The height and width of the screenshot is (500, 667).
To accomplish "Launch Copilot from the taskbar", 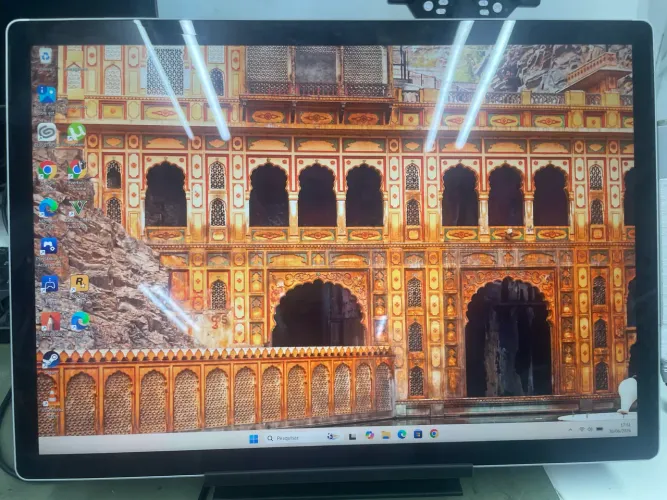I will tap(369, 435).
